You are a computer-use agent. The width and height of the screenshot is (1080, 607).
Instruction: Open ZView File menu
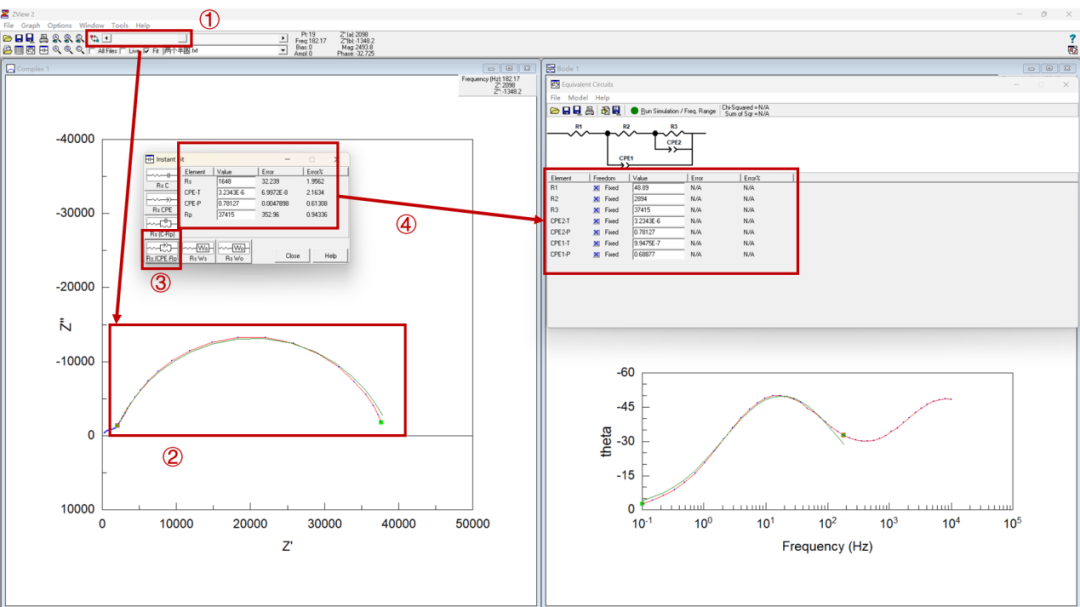[8, 25]
